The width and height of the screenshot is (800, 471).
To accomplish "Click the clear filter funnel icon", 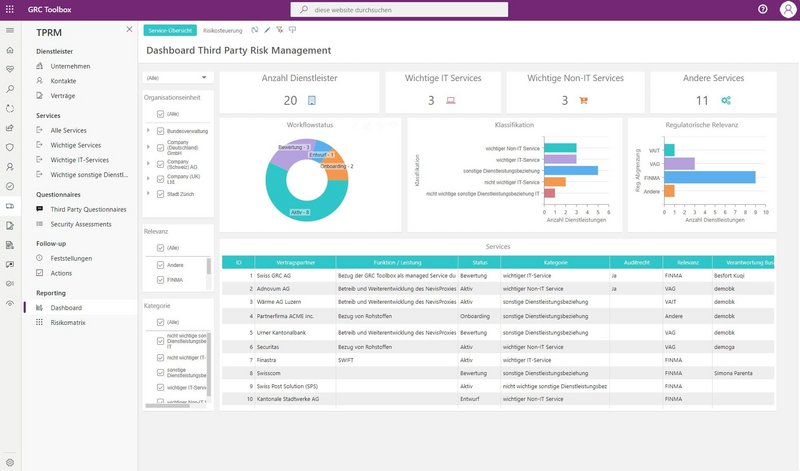I will point(279,30).
